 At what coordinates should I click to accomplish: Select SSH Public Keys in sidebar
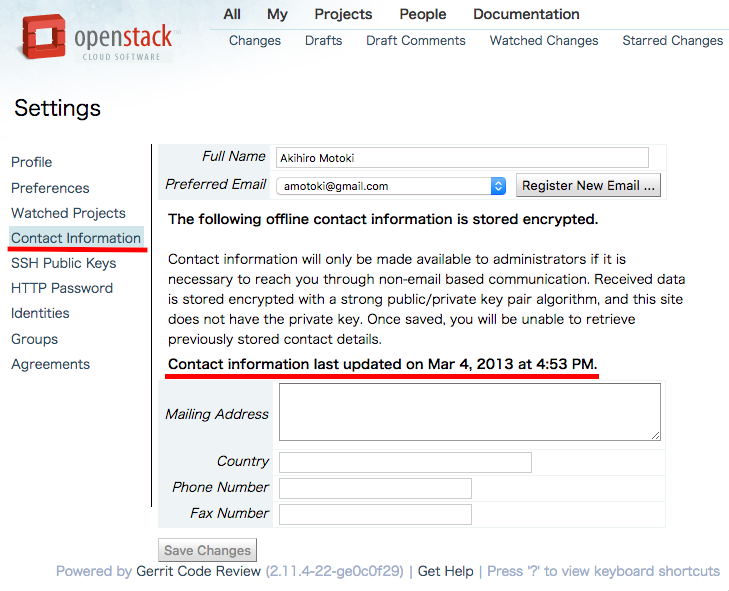[x=63, y=263]
